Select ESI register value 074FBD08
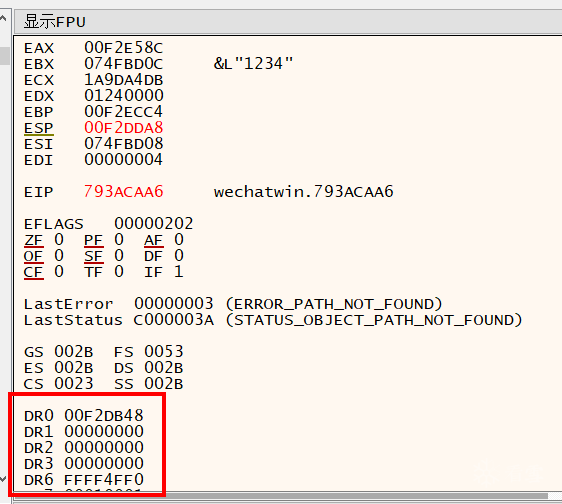This screenshot has height=504, width=562. 124,144
